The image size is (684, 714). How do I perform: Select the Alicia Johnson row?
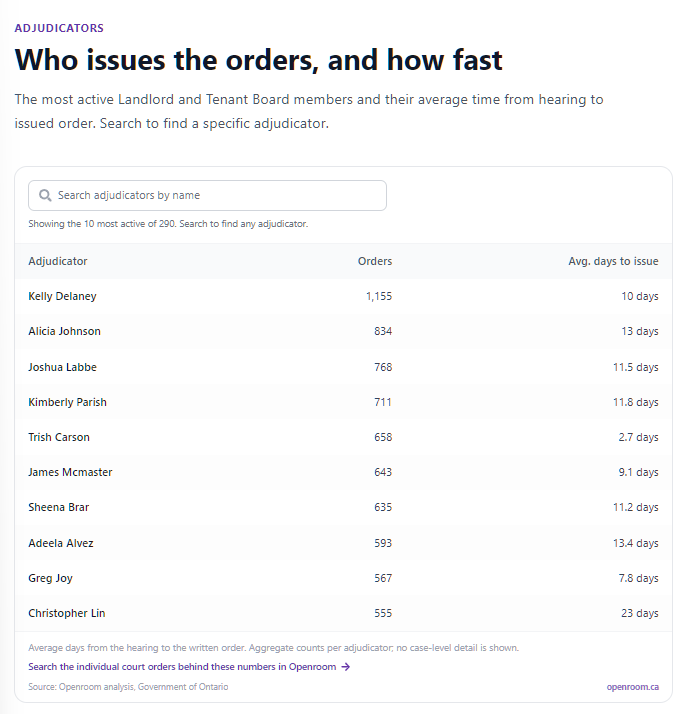pos(343,332)
